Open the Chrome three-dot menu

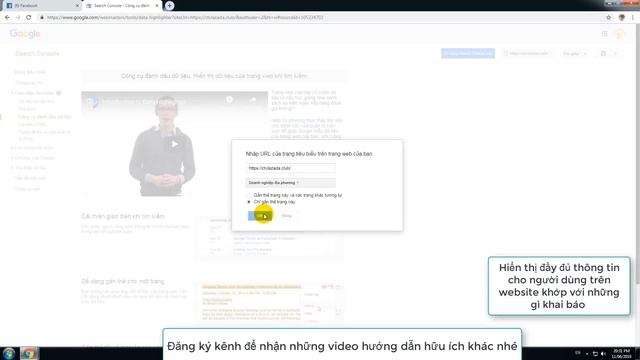coord(633,18)
